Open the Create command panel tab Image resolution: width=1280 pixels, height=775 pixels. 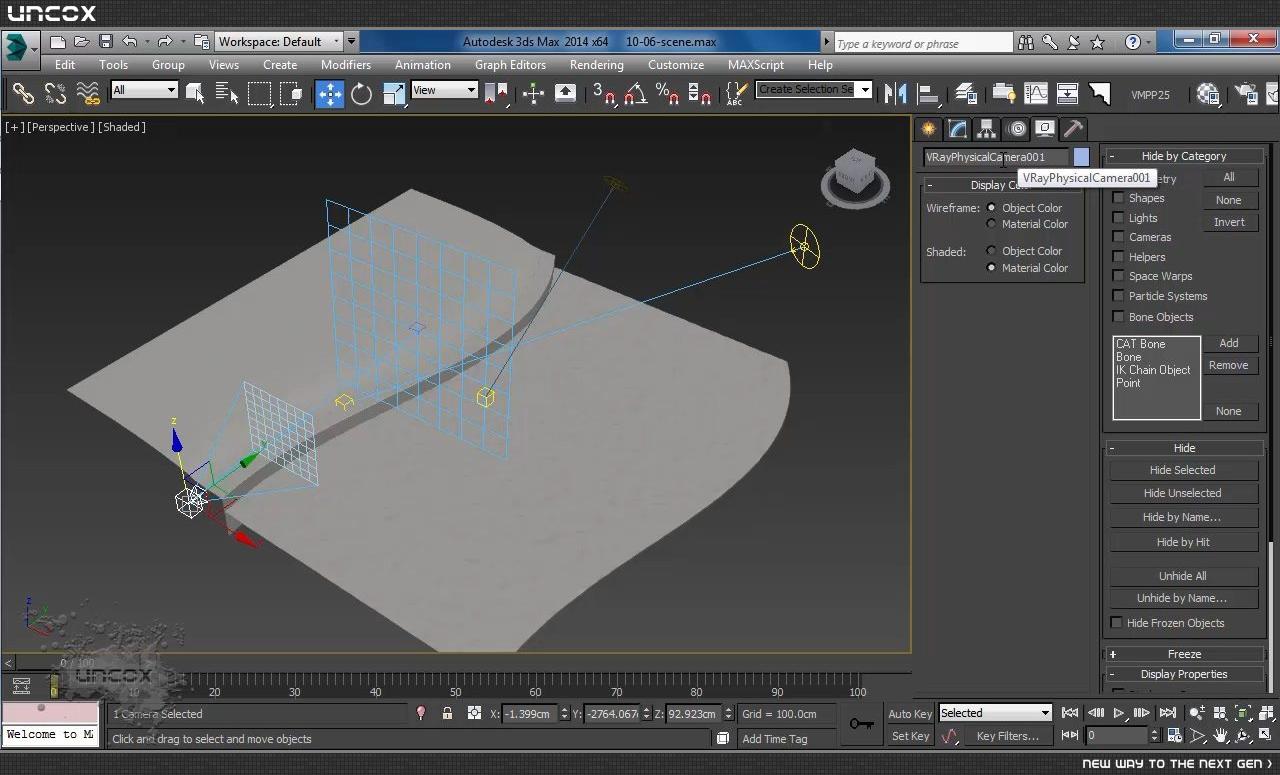click(930, 128)
